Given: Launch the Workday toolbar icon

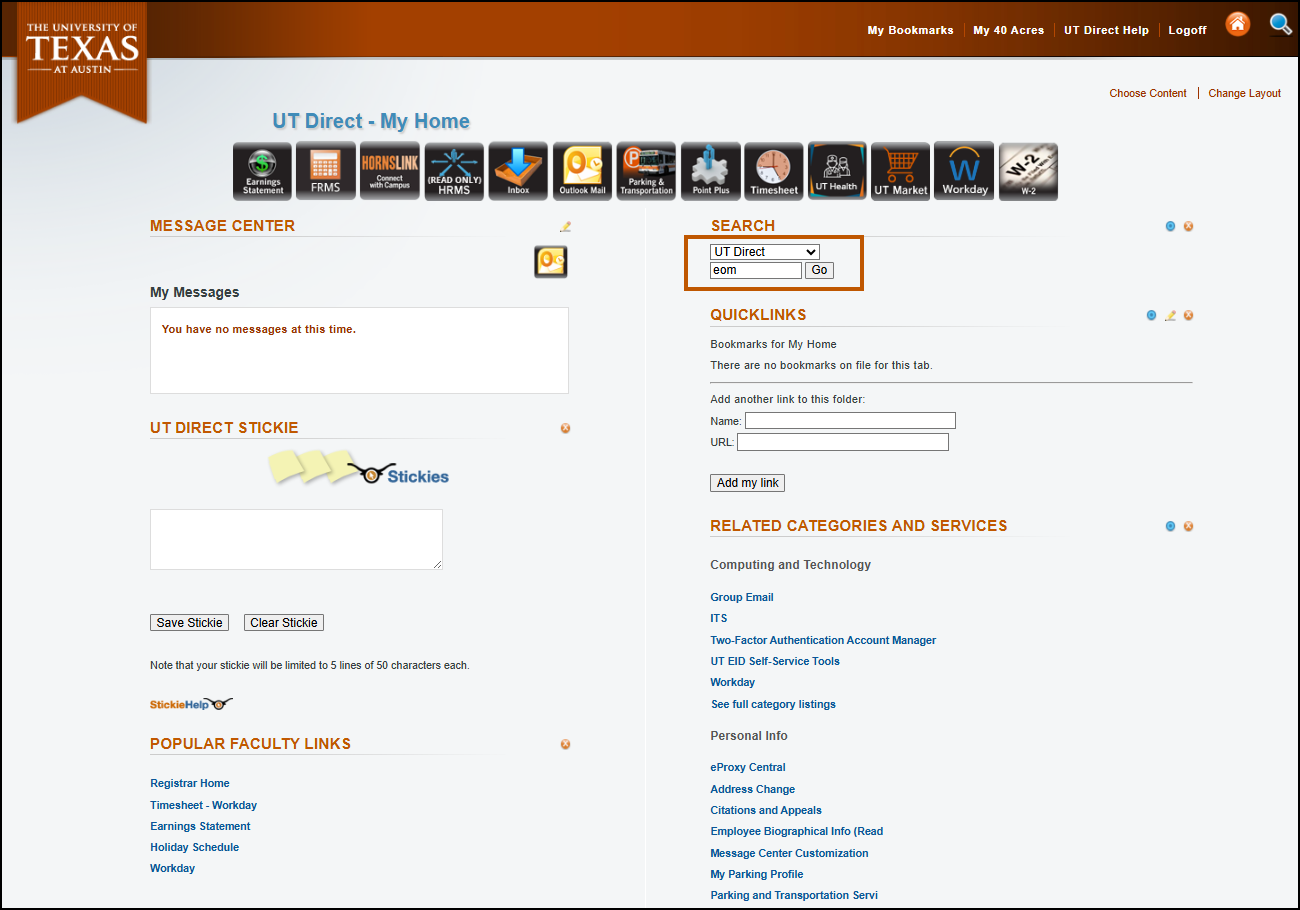Looking at the screenshot, I should 964,171.
